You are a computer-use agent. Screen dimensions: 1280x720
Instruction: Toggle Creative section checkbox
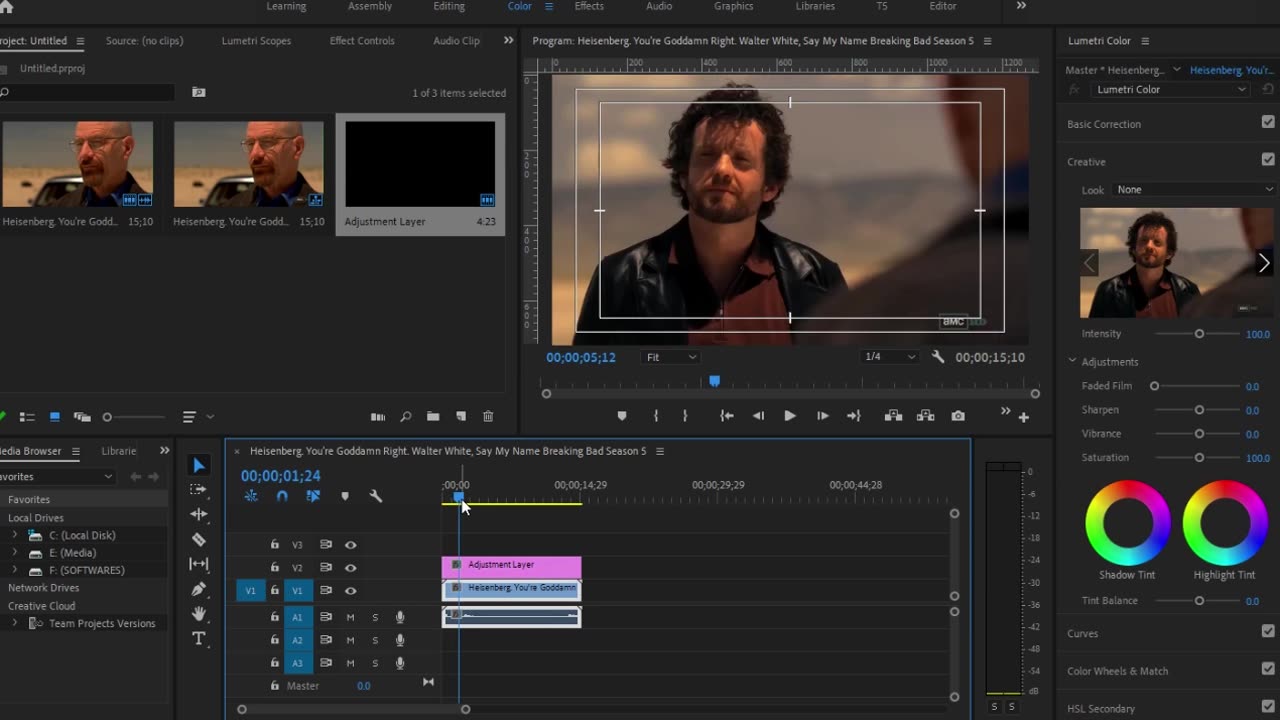pos(1268,160)
